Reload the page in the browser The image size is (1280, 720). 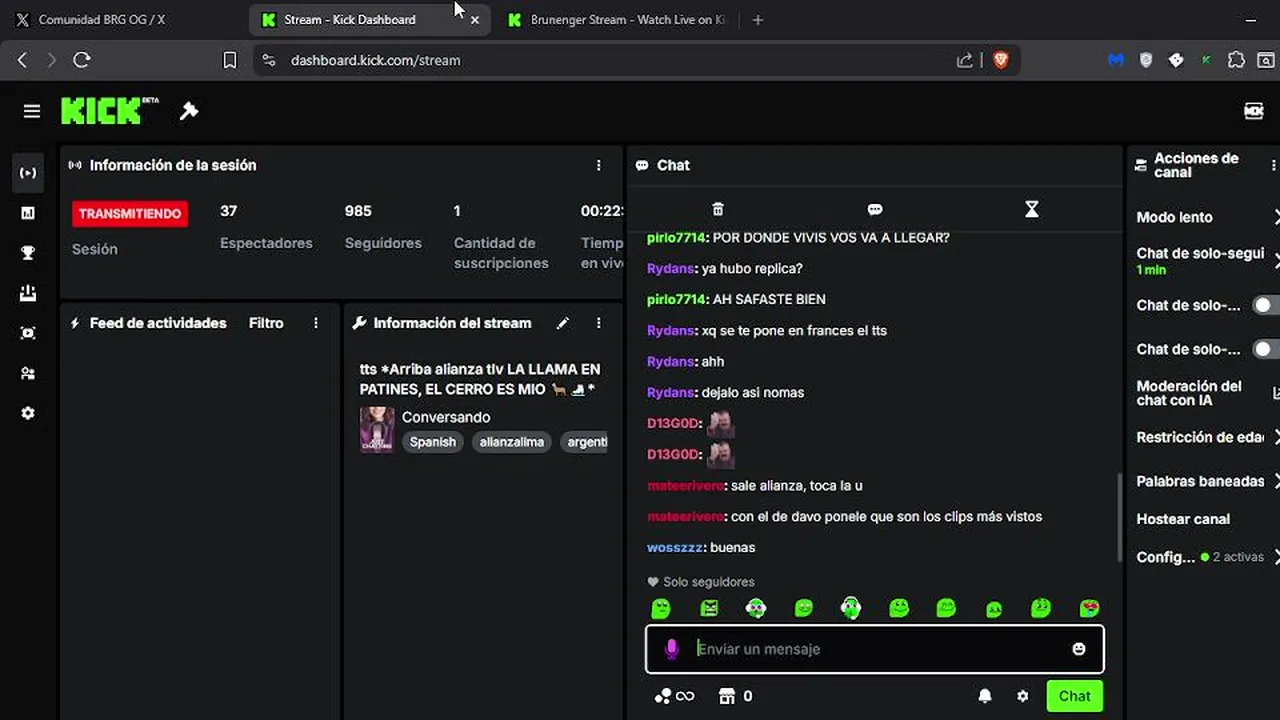point(82,60)
